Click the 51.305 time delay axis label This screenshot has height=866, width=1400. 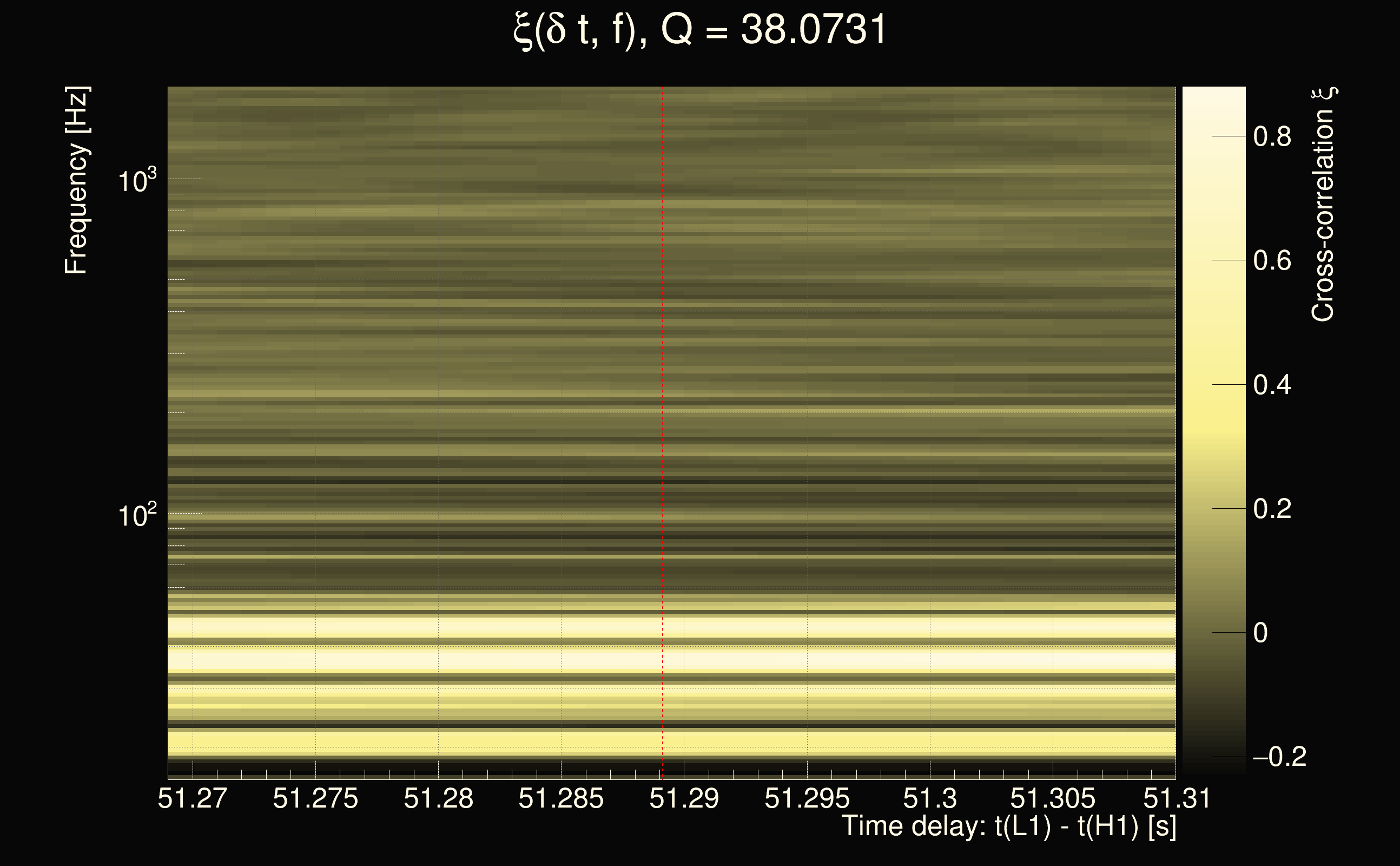1053,798
